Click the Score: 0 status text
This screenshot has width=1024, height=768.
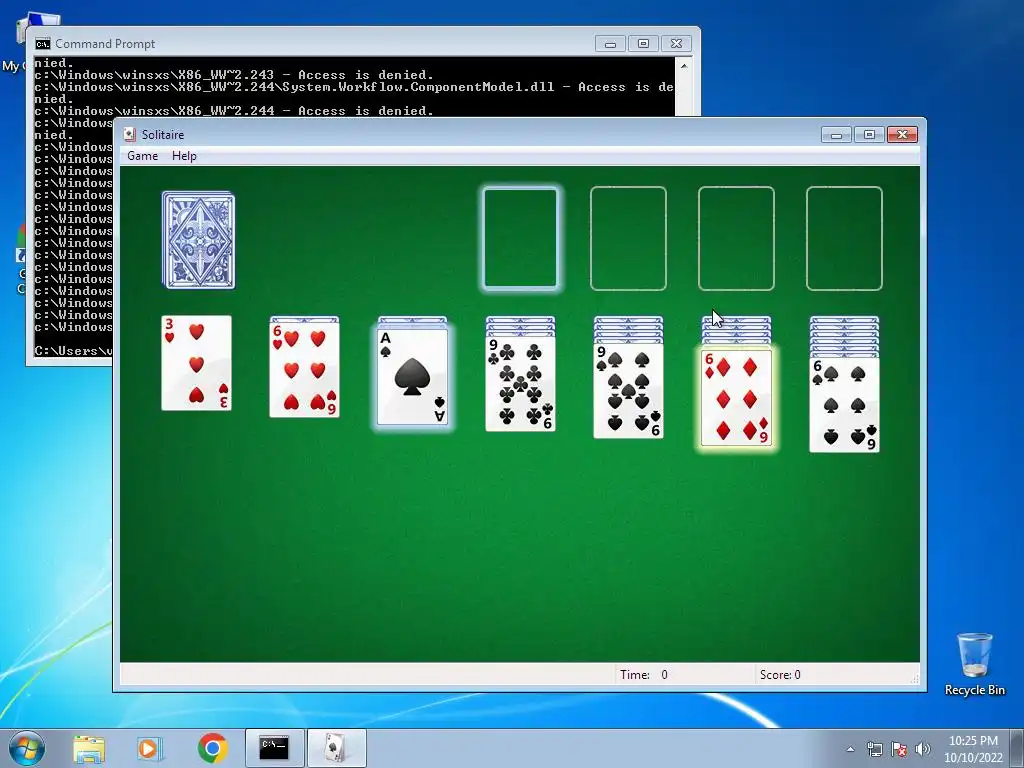[x=780, y=675]
